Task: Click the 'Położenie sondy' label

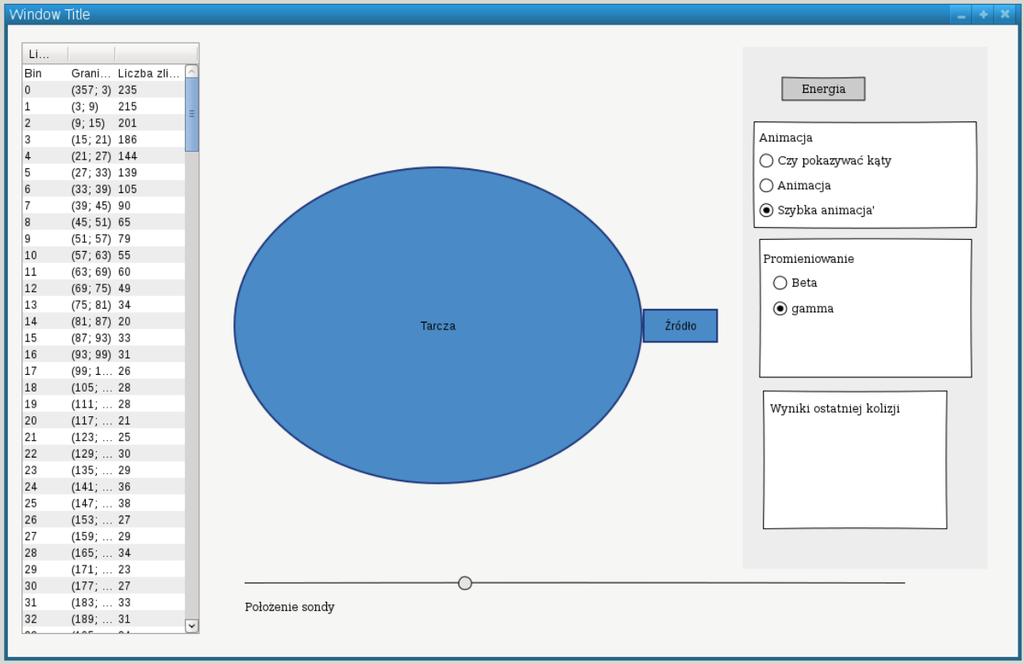Action: point(289,607)
